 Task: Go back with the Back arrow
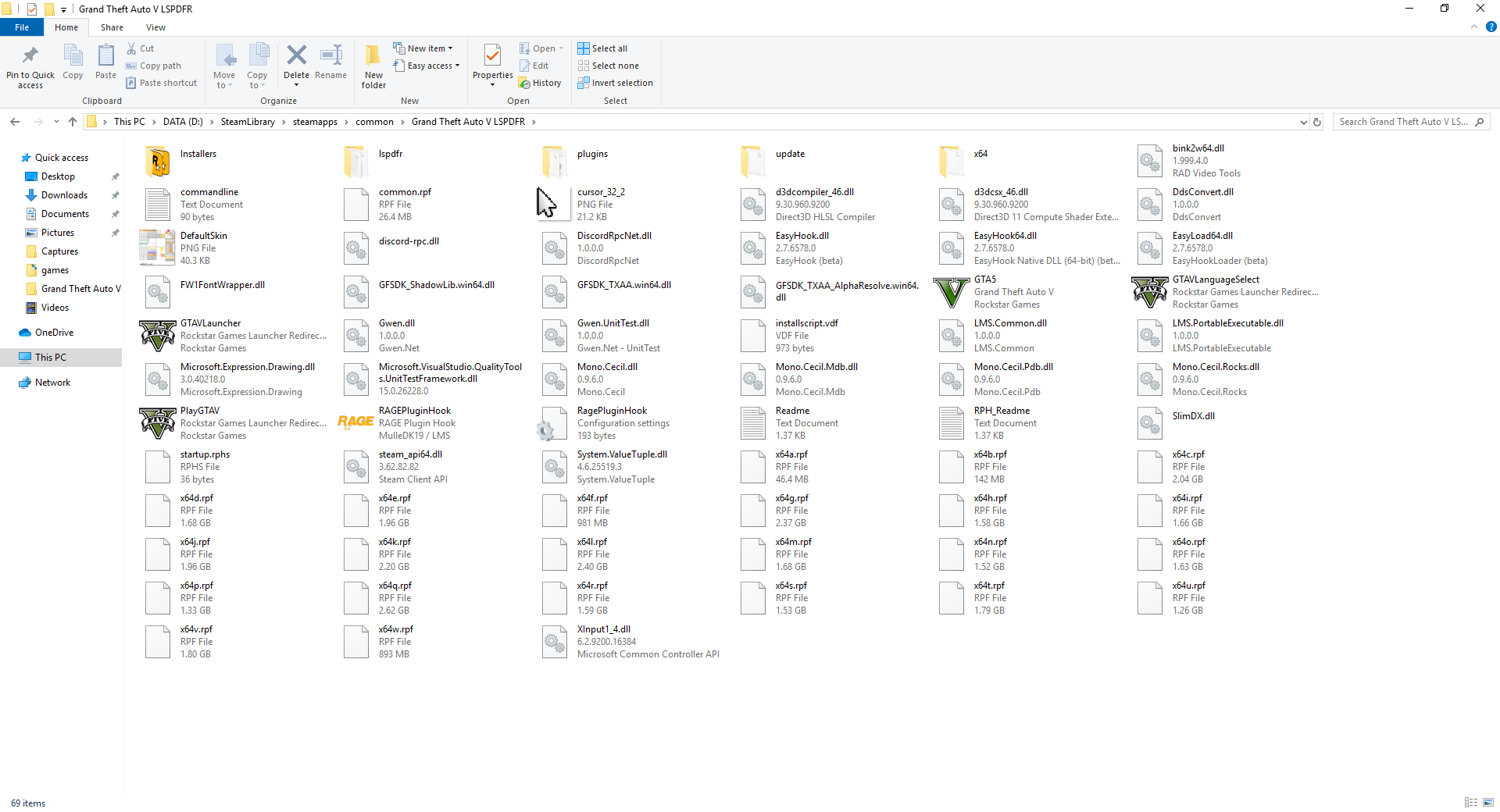coord(15,122)
